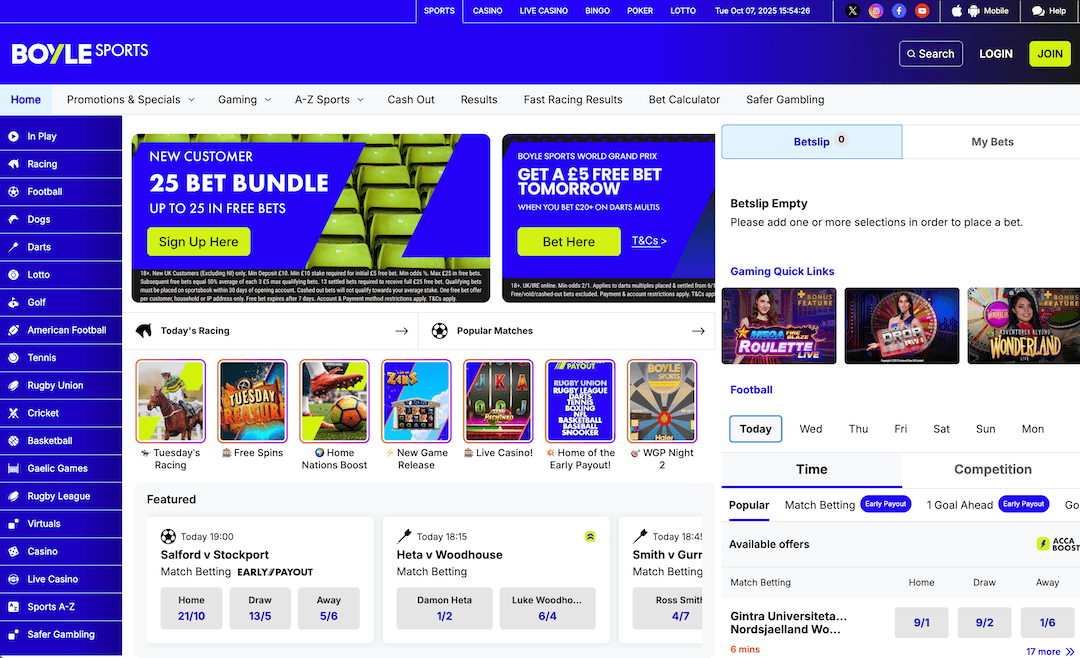The image size is (1080, 658).
Task: Click the Today's Racing arrow icon
Action: pyautogui.click(x=402, y=331)
